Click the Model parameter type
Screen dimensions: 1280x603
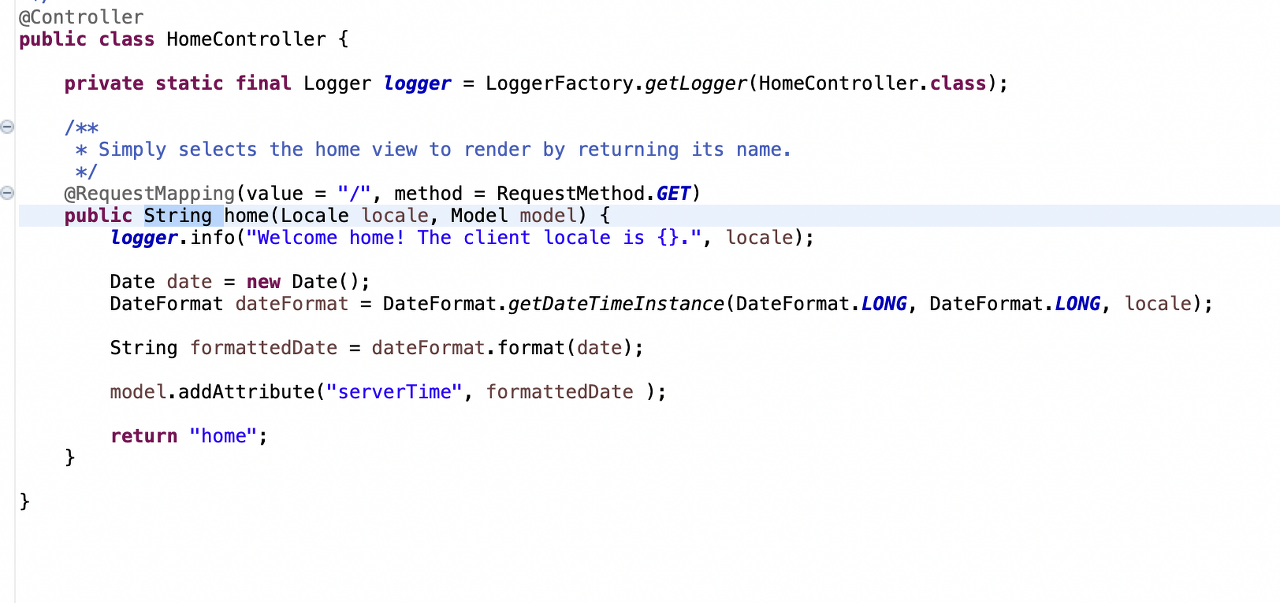pos(480,215)
